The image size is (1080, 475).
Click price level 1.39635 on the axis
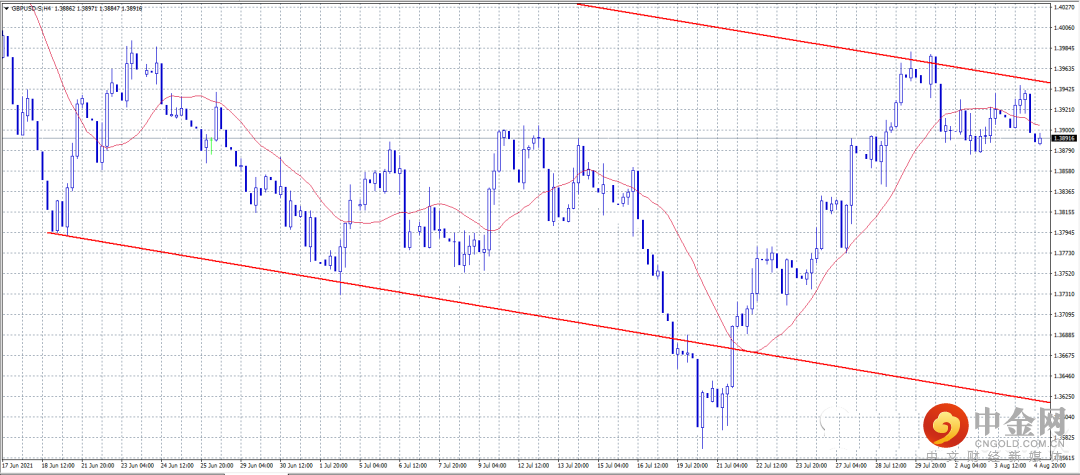click(x=1065, y=69)
